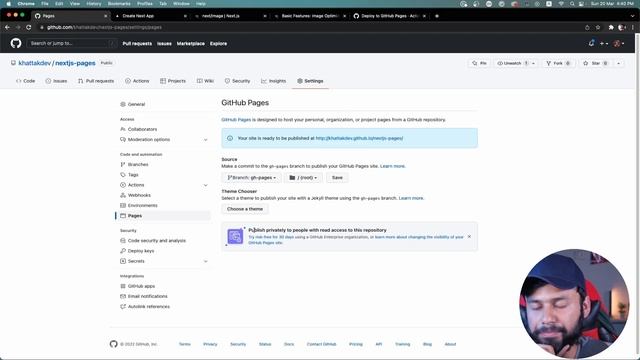Screen dimensions: 640x360
Task: Open the / (root) folder dropdown
Action: click(303, 178)
